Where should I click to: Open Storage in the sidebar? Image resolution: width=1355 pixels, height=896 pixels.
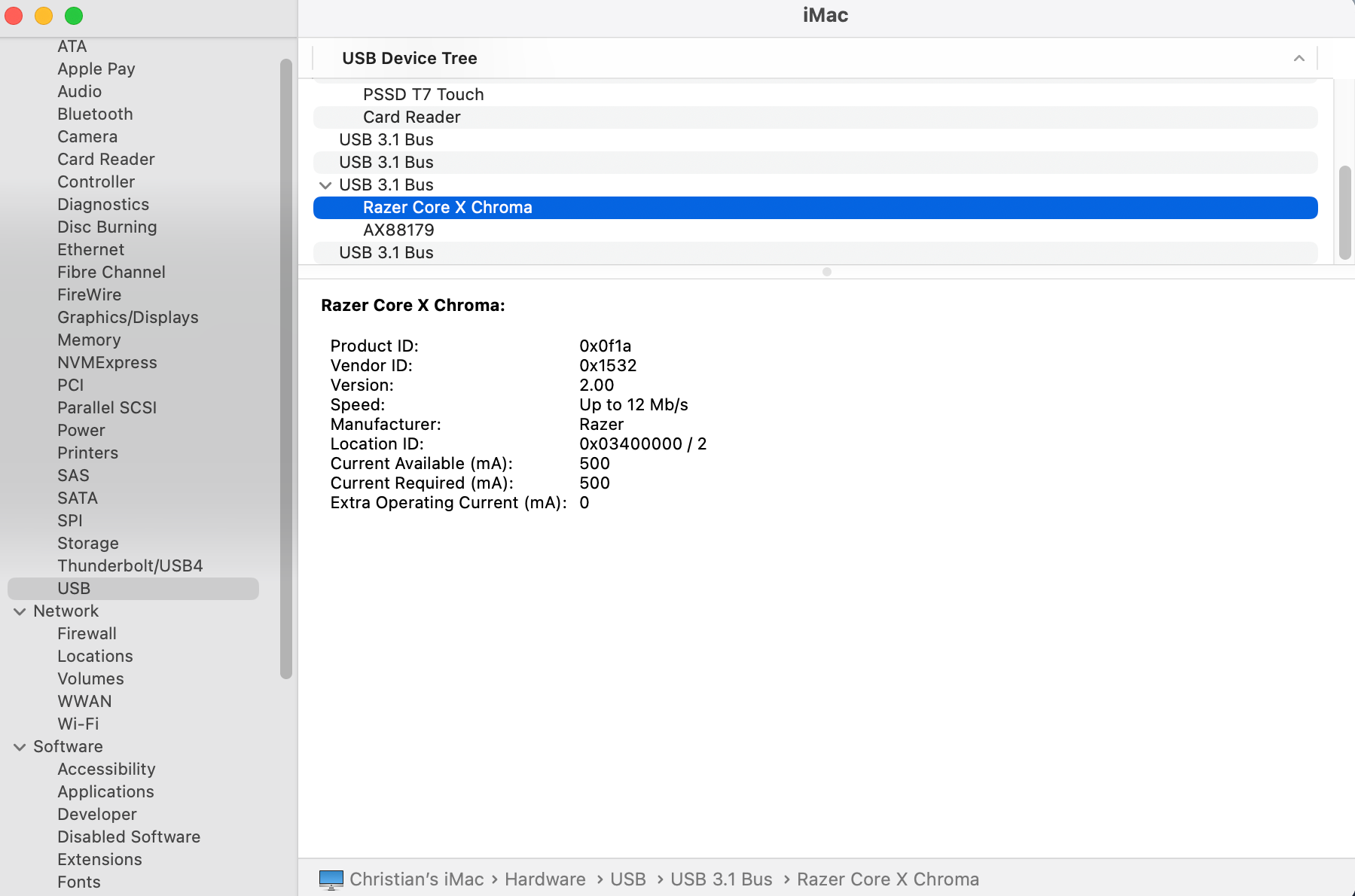pos(88,544)
